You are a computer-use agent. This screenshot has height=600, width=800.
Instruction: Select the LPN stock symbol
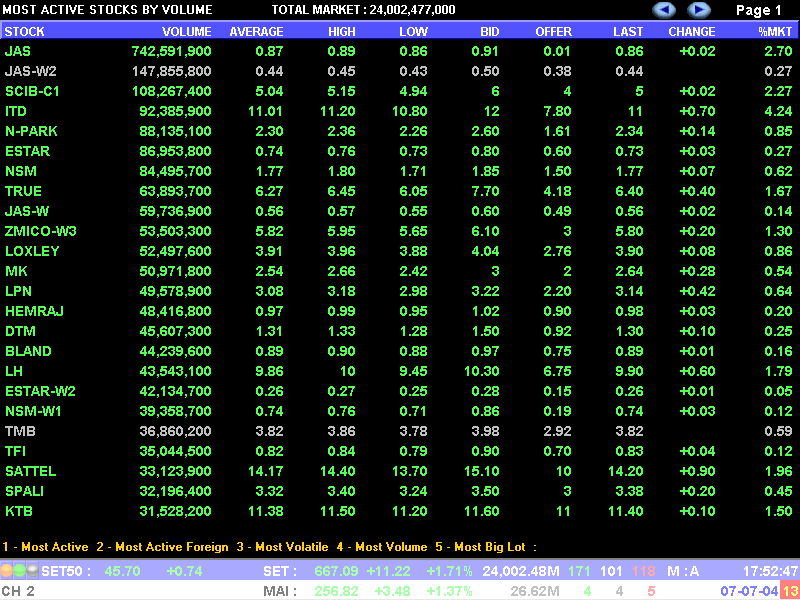[19, 291]
